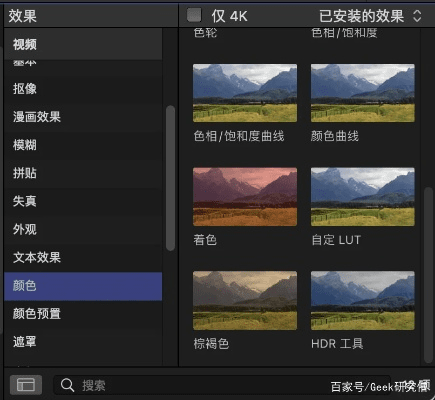Choose the 颜色曲线 effect thumbnail
Viewport: 435px width, 400px height.
pyautogui.click(x=363, y=93)
